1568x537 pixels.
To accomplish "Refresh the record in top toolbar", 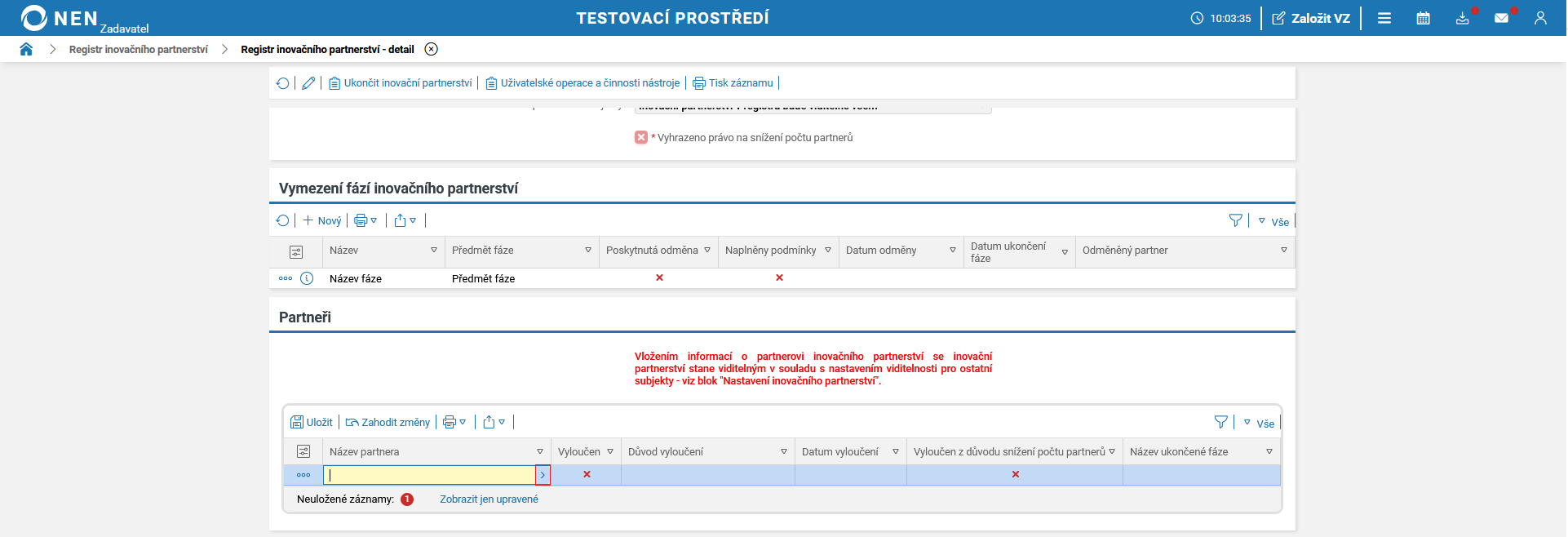I will [283, 83].
